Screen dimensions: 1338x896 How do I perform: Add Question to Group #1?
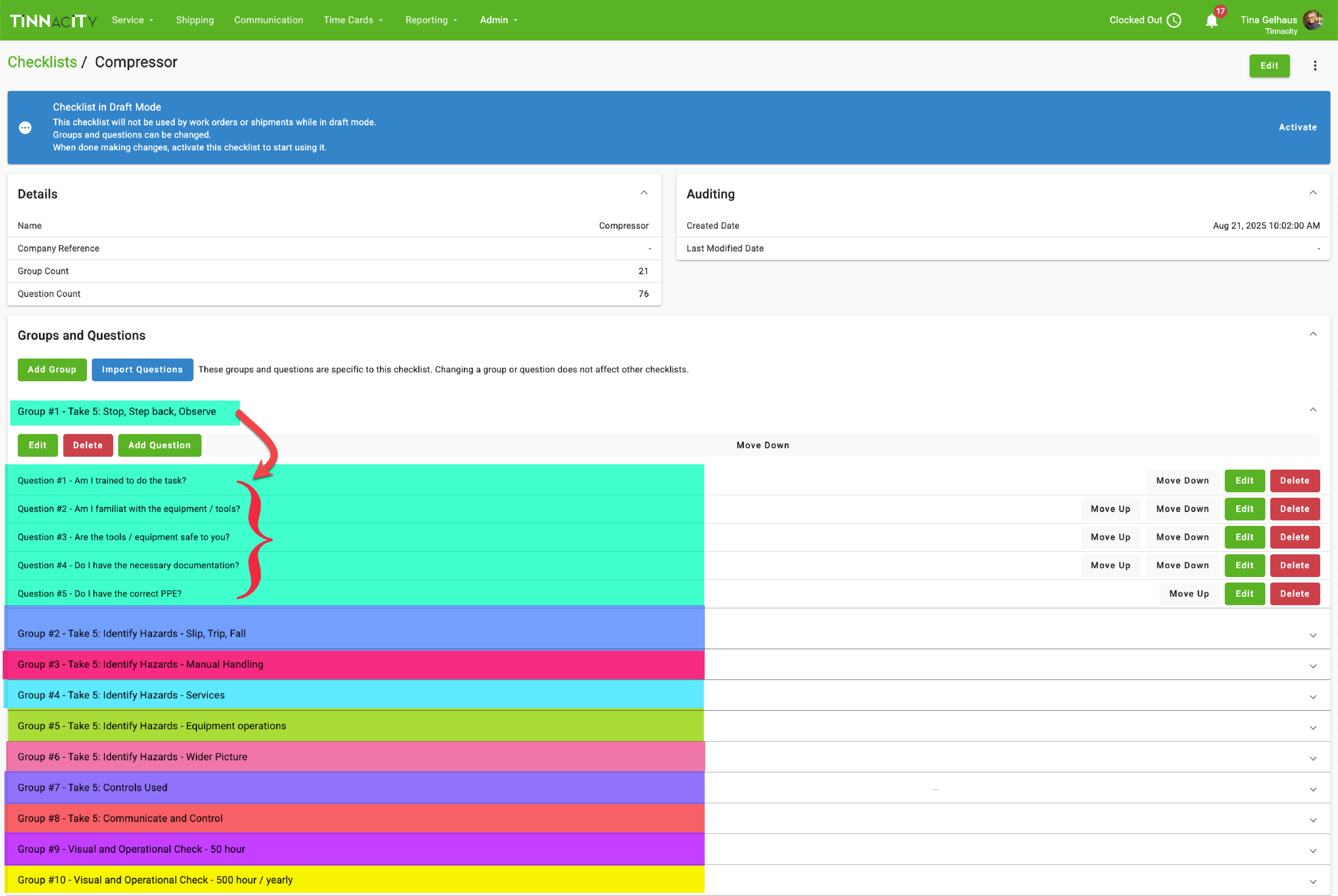point(159,445)
